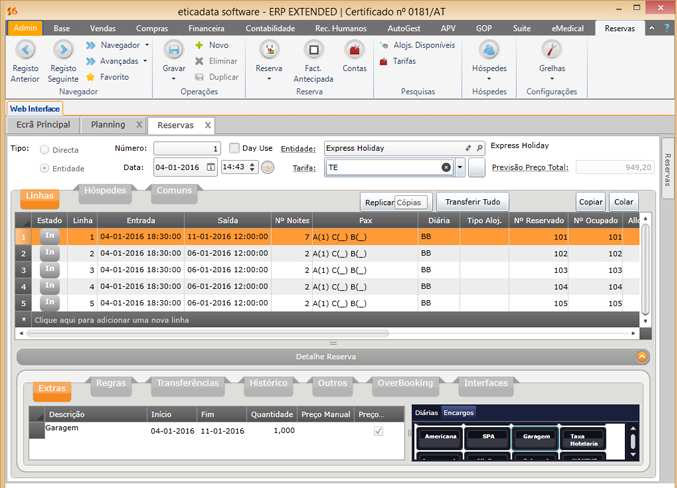Click the Registo Anterior back arrow icon

click(26, 49)
